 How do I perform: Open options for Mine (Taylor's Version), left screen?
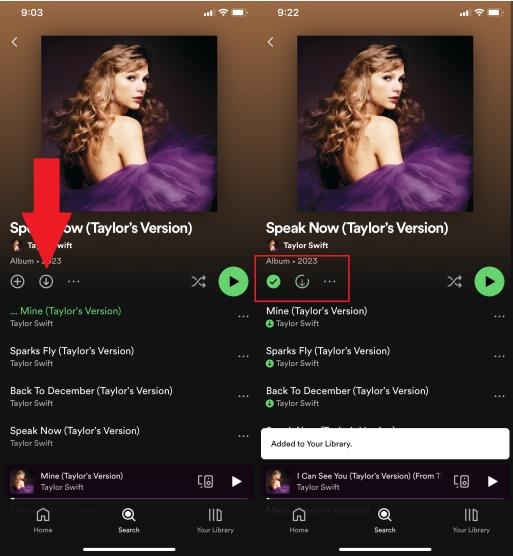click(x=243, y=316)
